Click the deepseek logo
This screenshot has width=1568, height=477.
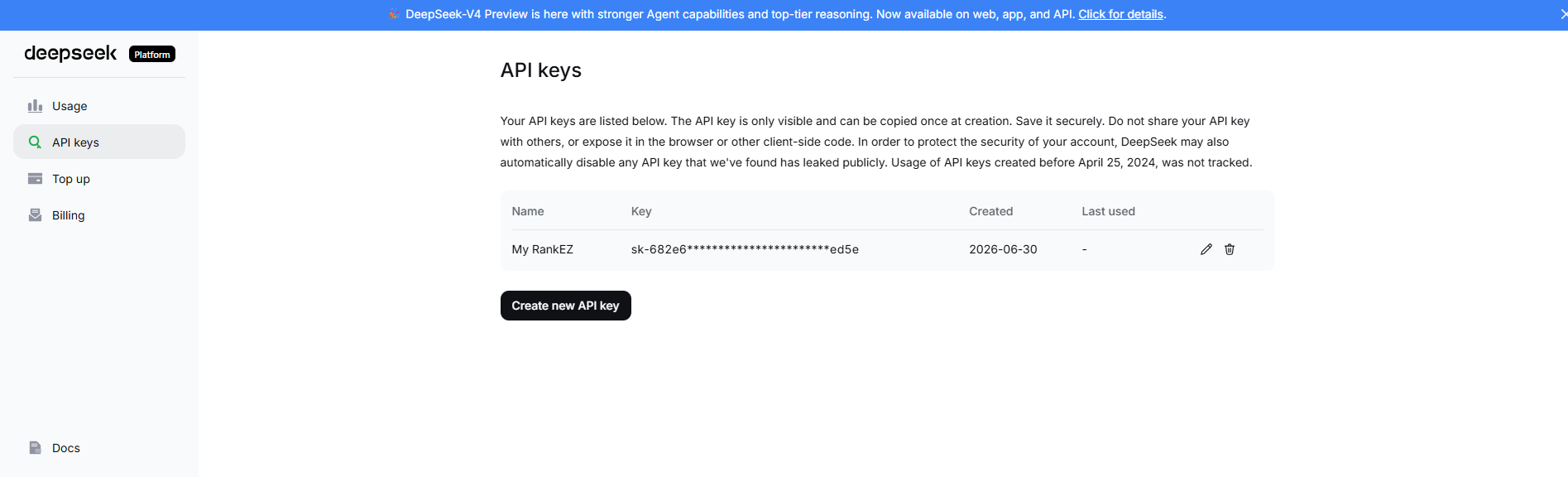tap(70, 54)
